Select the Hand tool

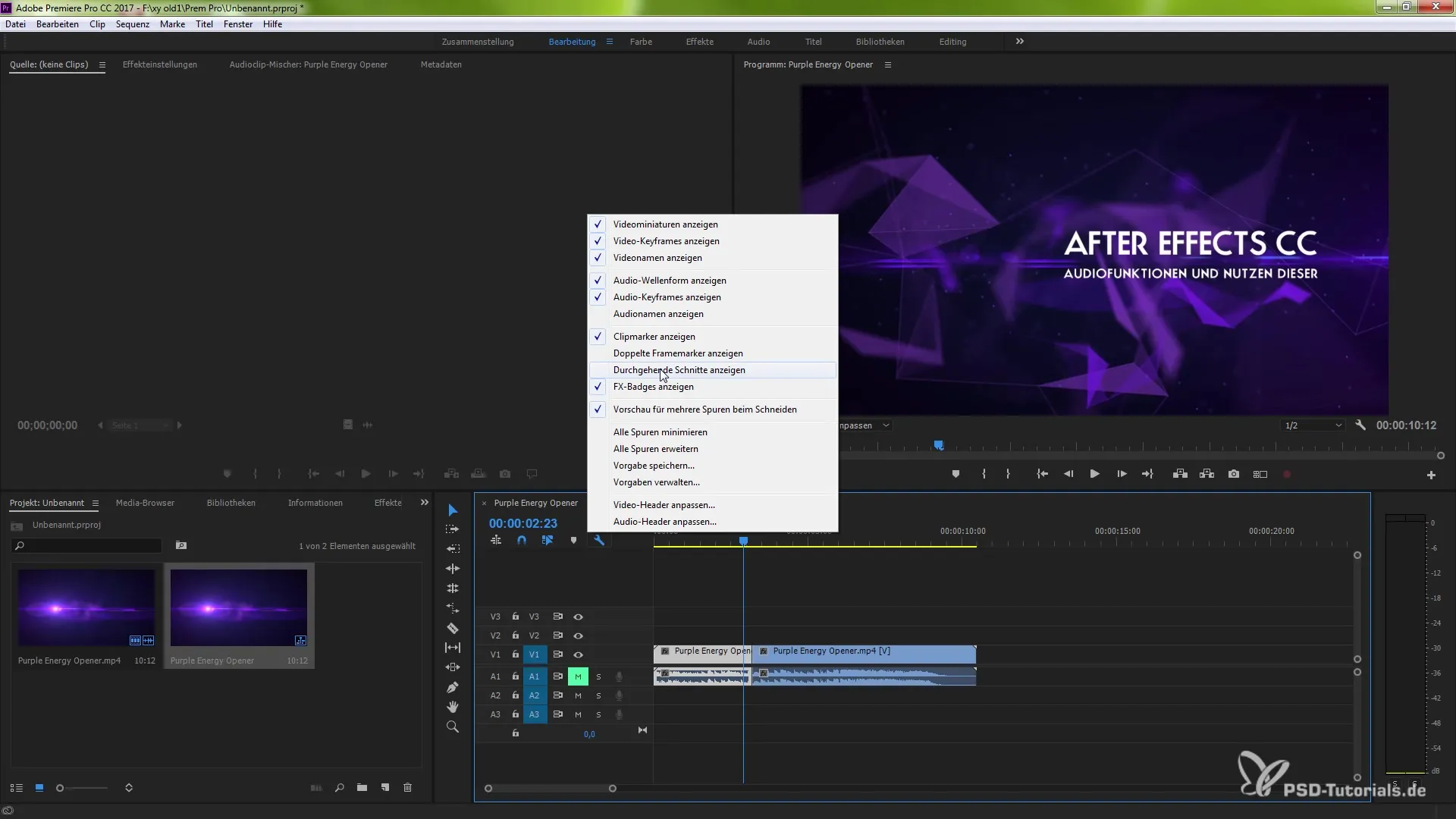coord(453,707)
